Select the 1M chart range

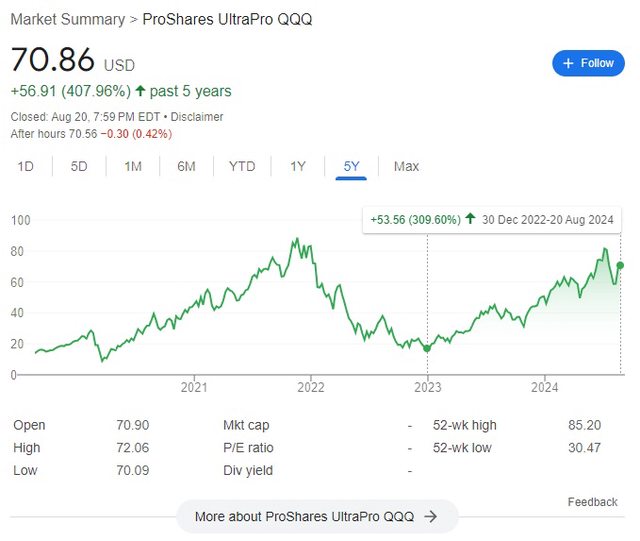tap(133, 167)
